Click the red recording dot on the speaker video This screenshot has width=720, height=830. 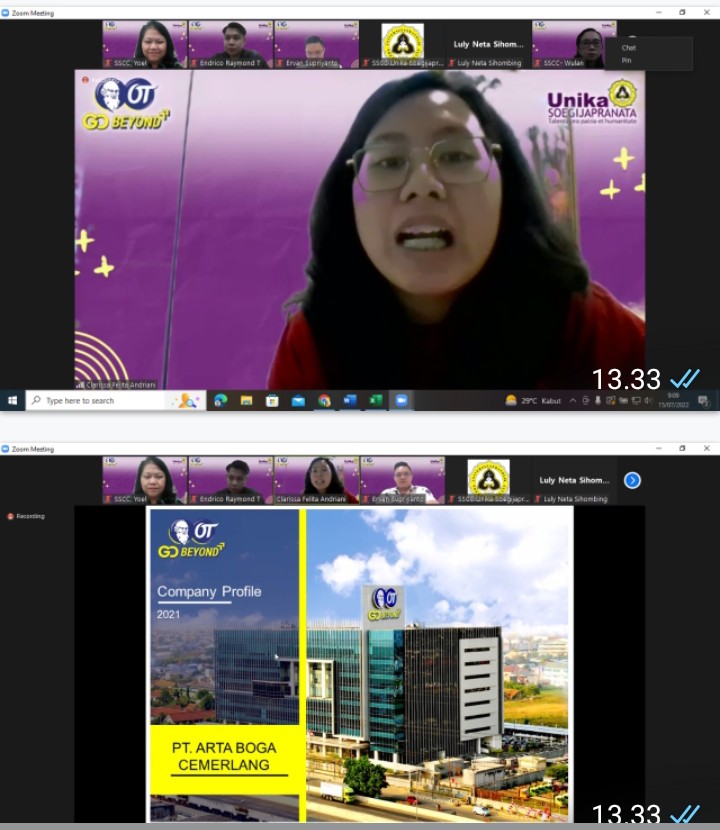tap(85, 80)
